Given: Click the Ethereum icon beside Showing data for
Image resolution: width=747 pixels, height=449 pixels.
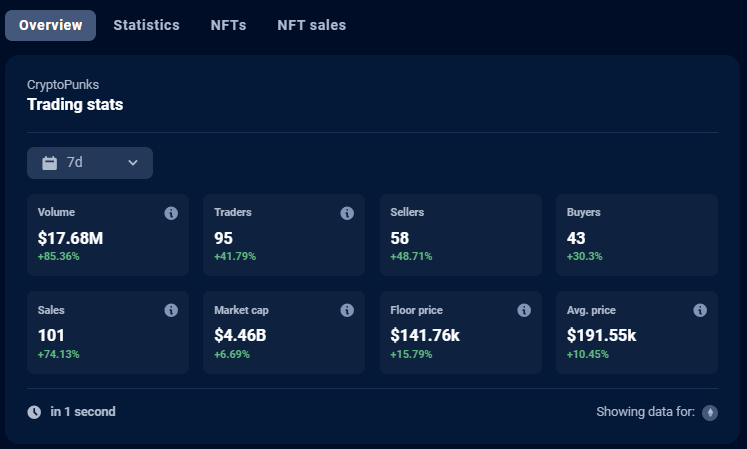Looking at the screenshot, I should tap(710, 412).
